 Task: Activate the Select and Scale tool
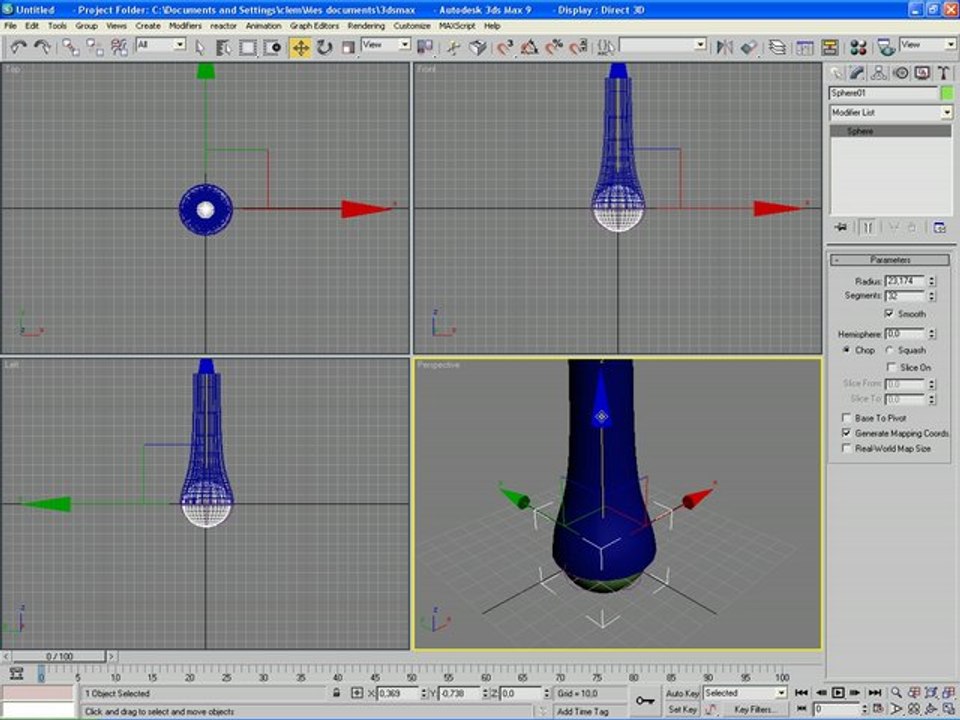(x=348, y=47)
